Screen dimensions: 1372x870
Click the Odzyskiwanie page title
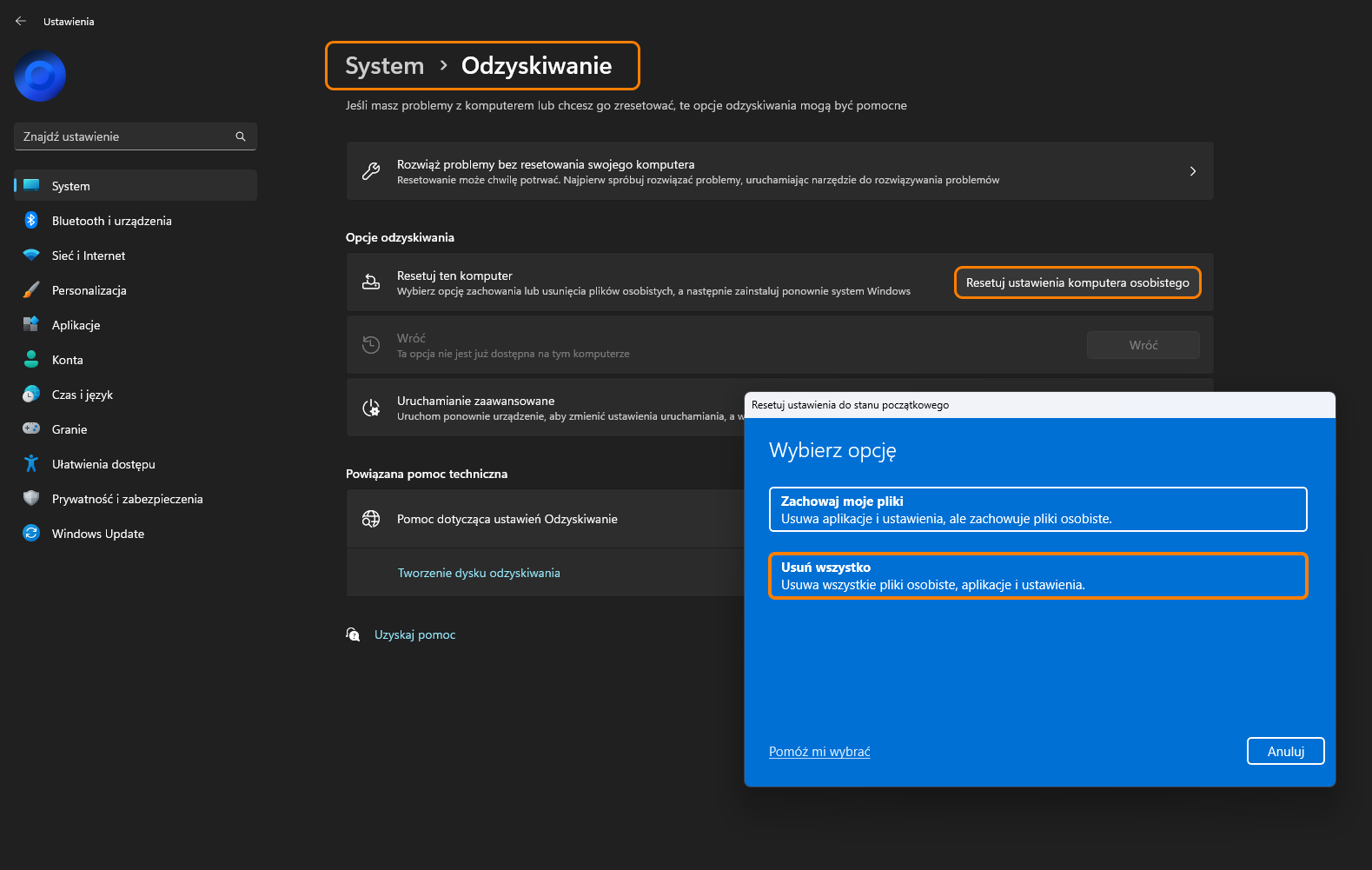[537, 66]
